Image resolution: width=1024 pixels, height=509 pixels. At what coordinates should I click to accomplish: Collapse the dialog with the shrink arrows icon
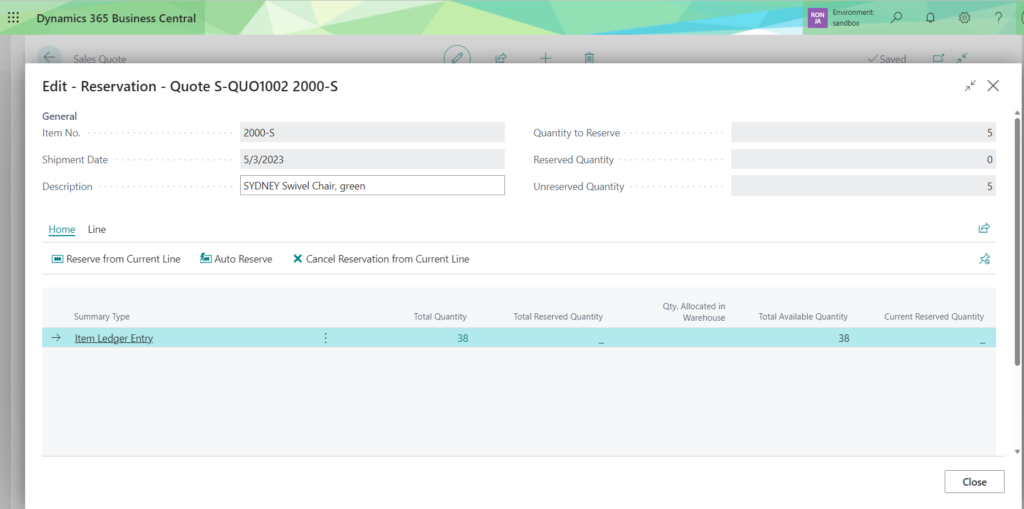pos(970,87)
